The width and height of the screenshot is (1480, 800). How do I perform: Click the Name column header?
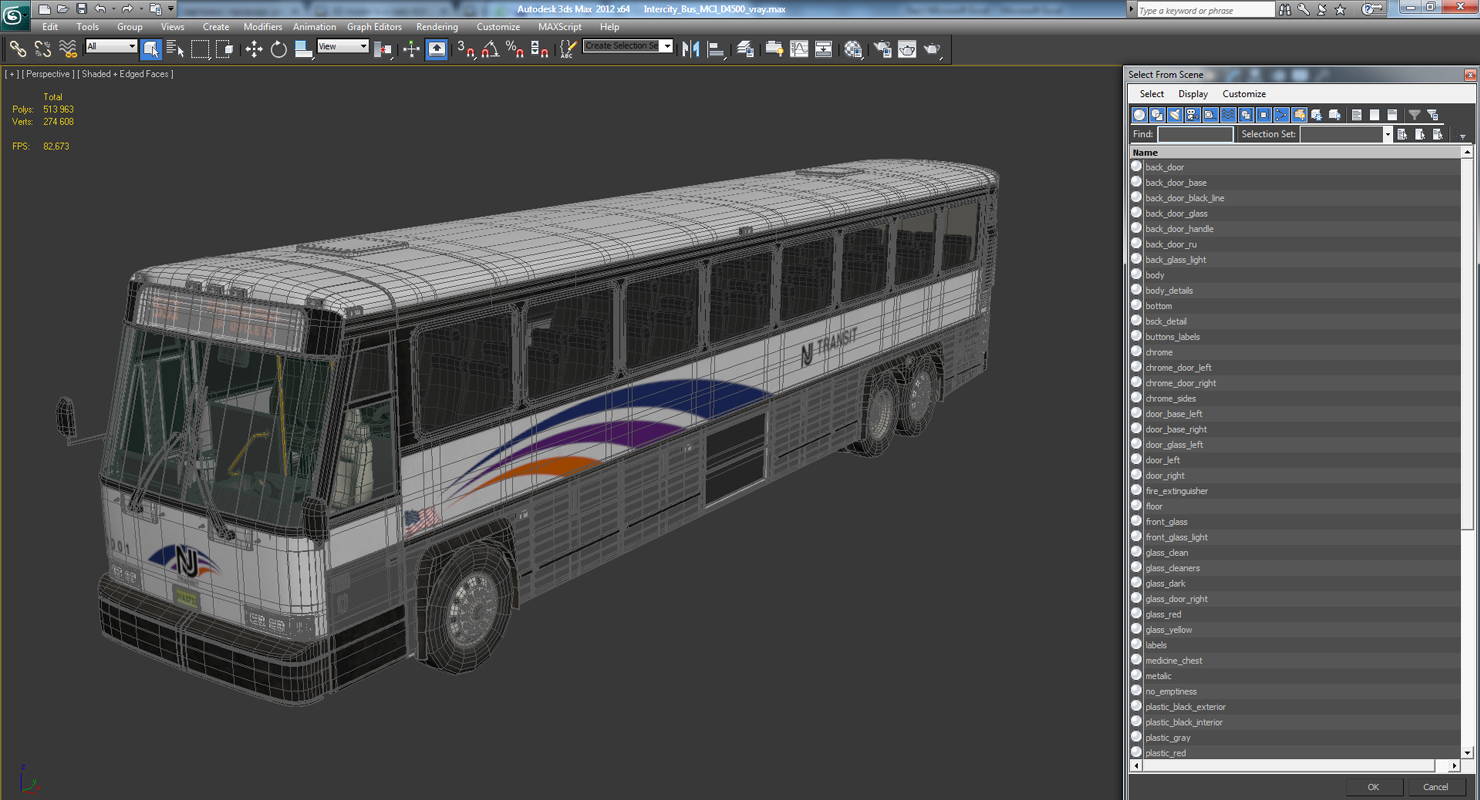pos(1296,152)
